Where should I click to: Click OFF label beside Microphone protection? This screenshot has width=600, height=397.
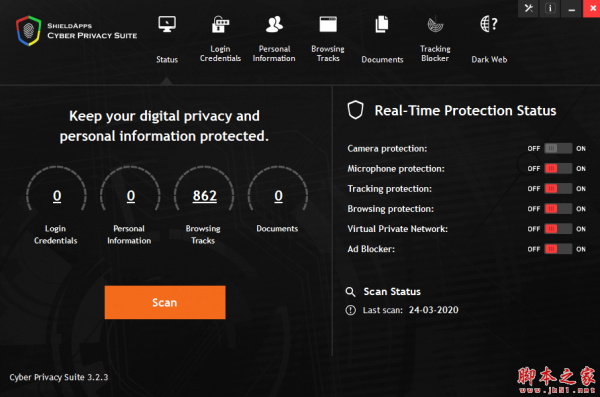[x=534, y=168]
